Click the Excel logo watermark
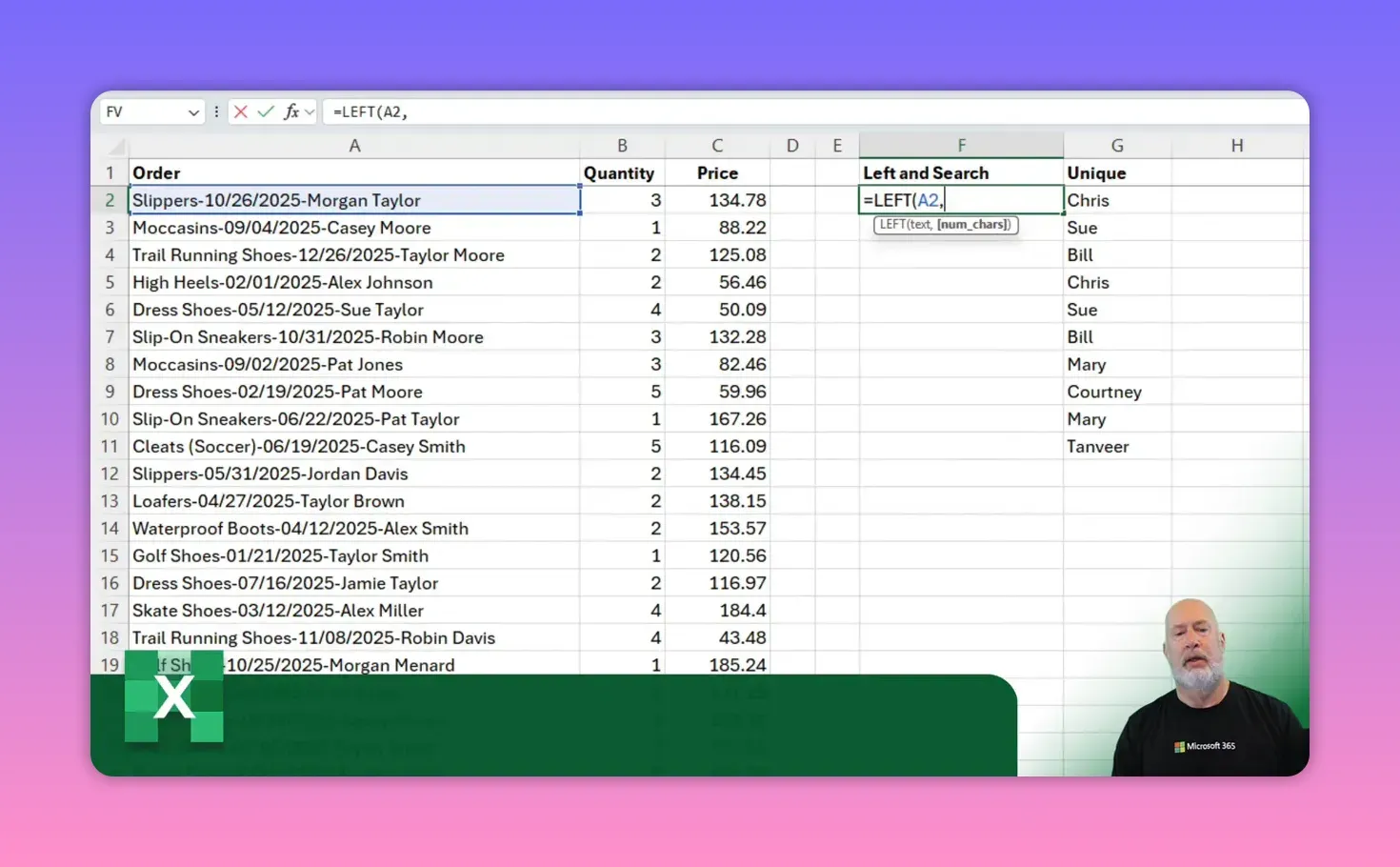 [x=174, y=697]
